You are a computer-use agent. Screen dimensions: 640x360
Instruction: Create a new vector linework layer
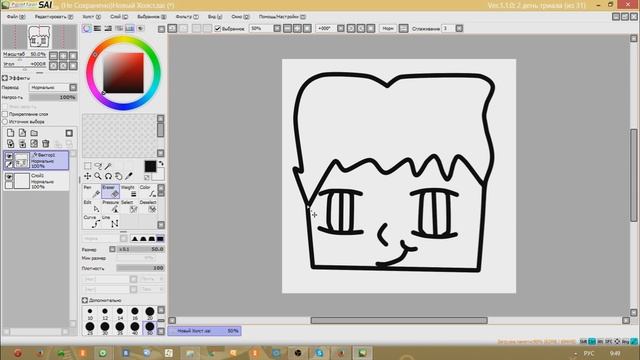[22, 133]
